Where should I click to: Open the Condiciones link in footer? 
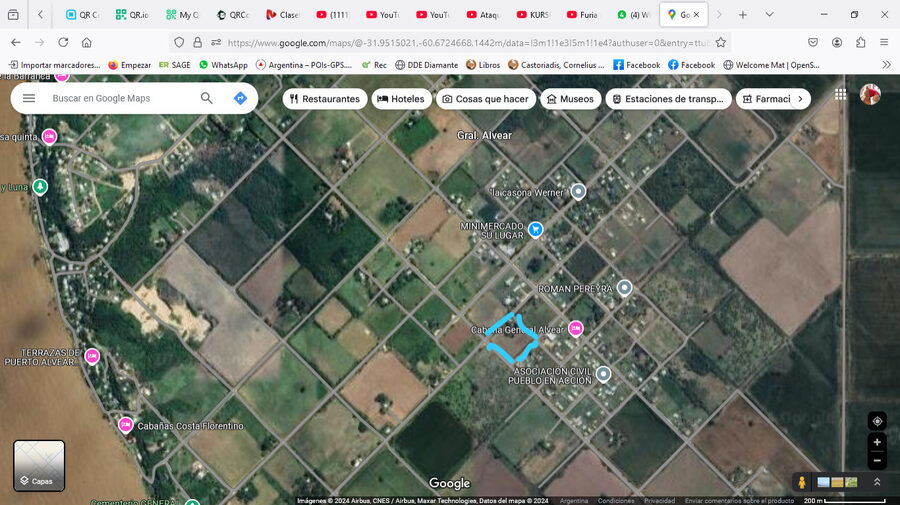pos(616,501)
